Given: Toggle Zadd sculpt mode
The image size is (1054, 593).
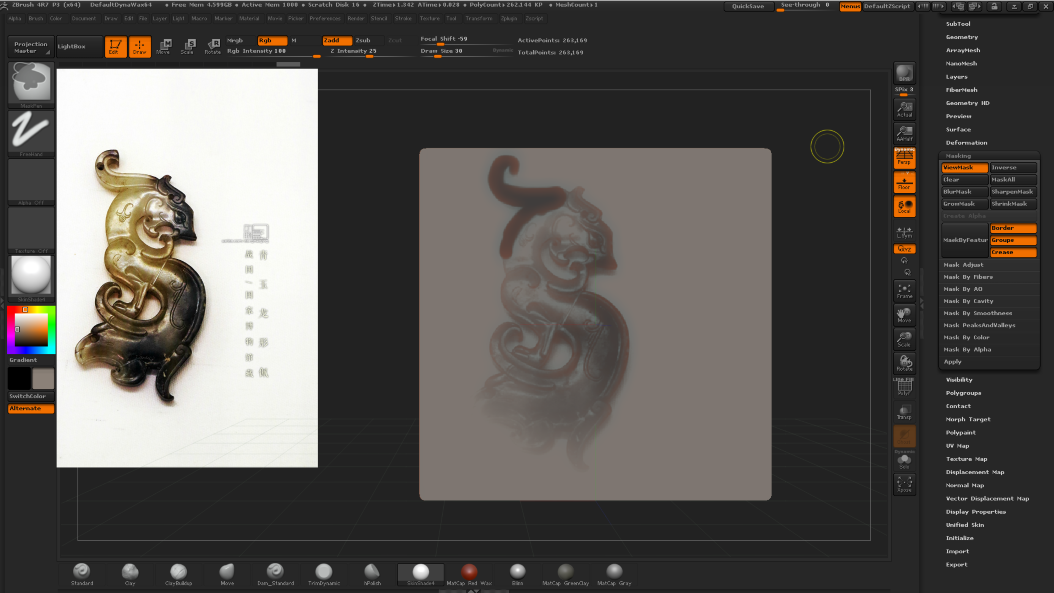Looking at the screenshot, I should (337, 40).
